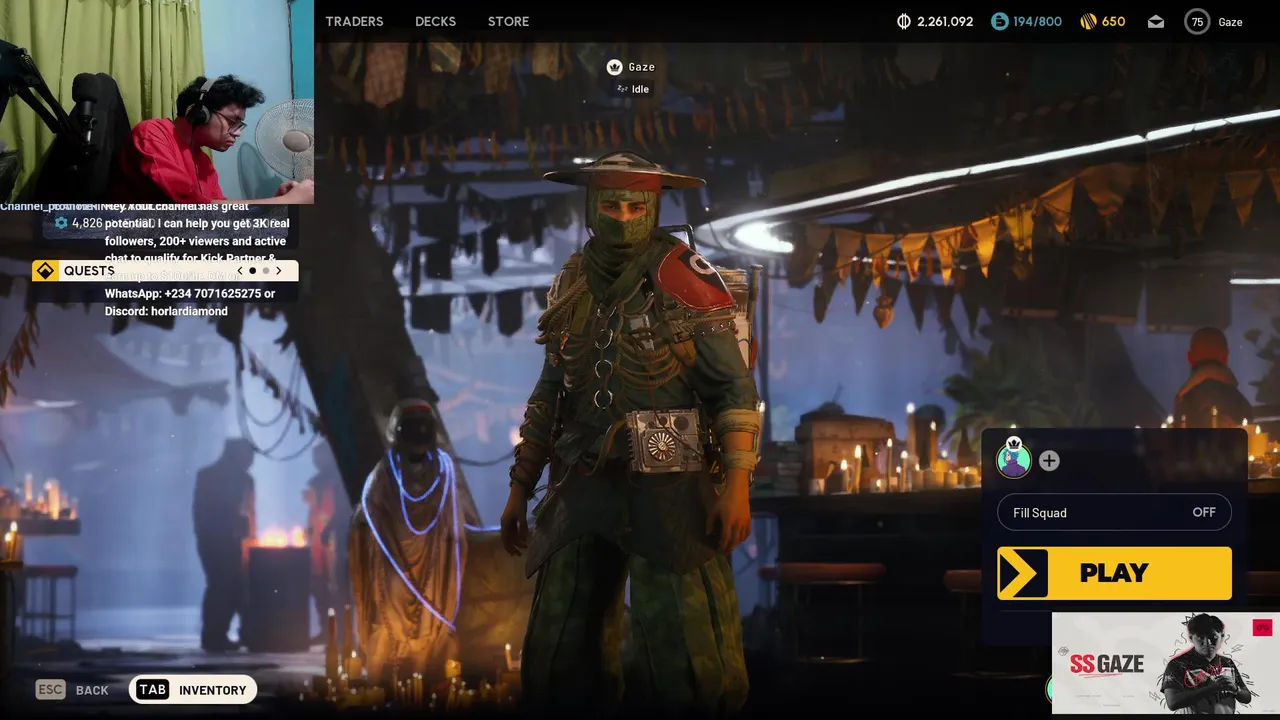
Task: Click the gold striped coin icon
Action: pos(1088,21)
